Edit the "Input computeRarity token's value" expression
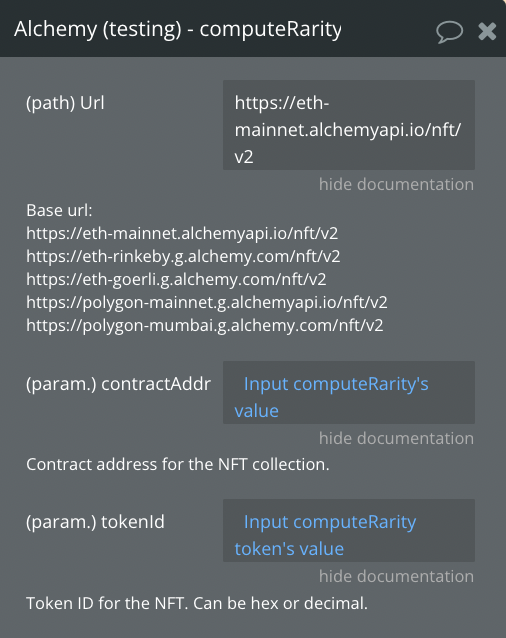Screen dimensions: 506x638 [349, 531]
